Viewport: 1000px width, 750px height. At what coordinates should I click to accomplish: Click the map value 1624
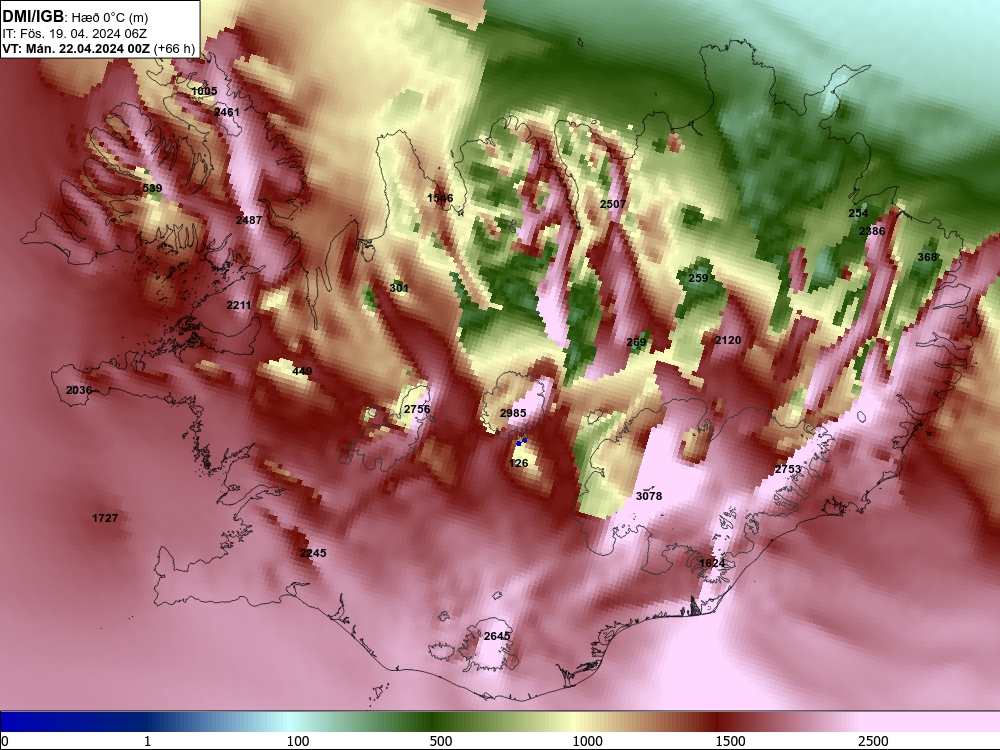pos(712,563)
